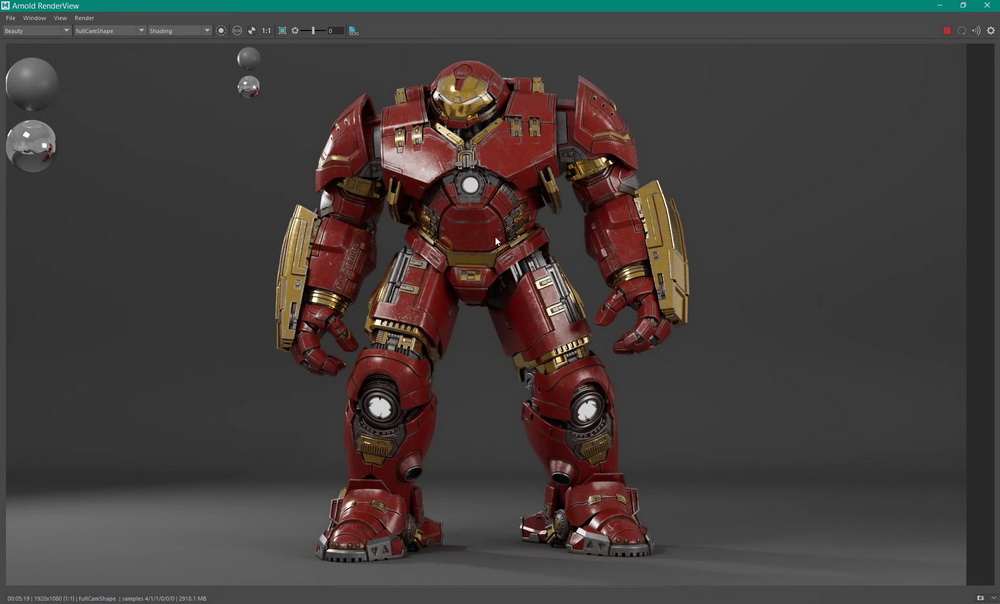Click the status bar expand chevron
The width and height of the screenshot is (1000, 604).
(x=993, y=598)
